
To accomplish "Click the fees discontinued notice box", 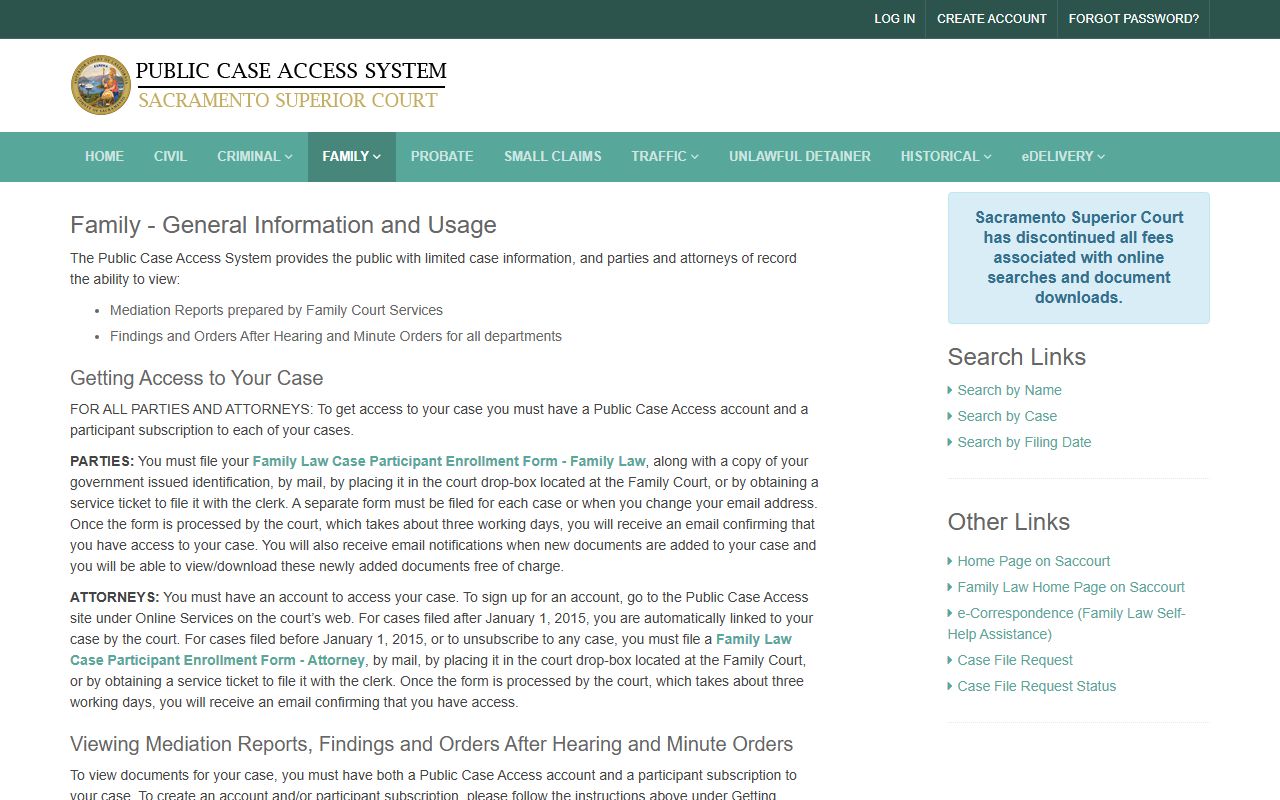I will tap(1079, 258).
